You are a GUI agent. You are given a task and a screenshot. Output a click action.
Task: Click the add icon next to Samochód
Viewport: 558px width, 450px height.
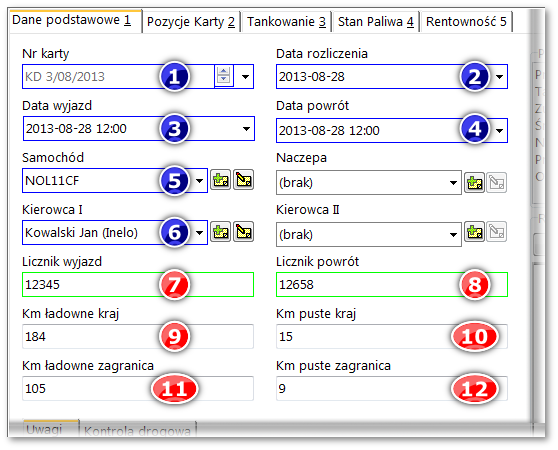pyautogui.click(x=221, y=180)
